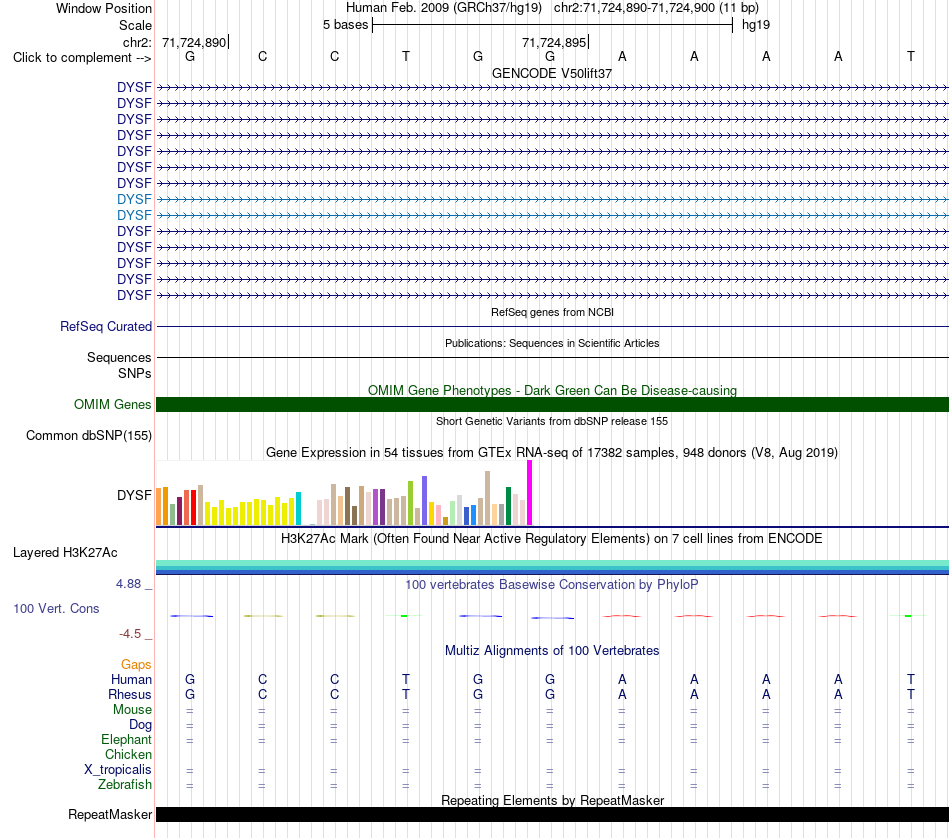Image resolution: width=950 pixels, height=838 pixels.
Task: Click the Scale track label
Action: [135, 25]
